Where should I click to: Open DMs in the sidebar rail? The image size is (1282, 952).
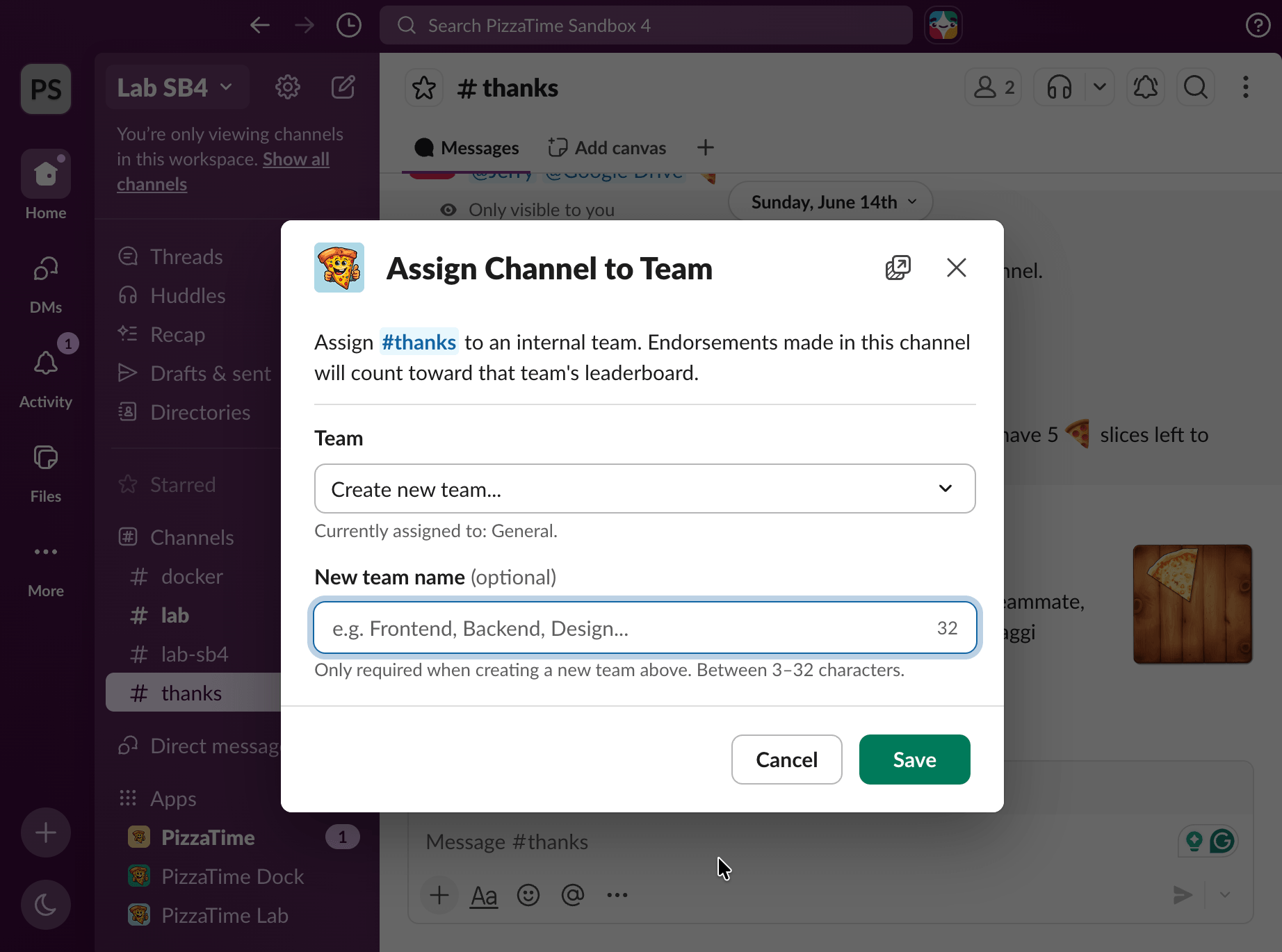(x=46, y=285)
